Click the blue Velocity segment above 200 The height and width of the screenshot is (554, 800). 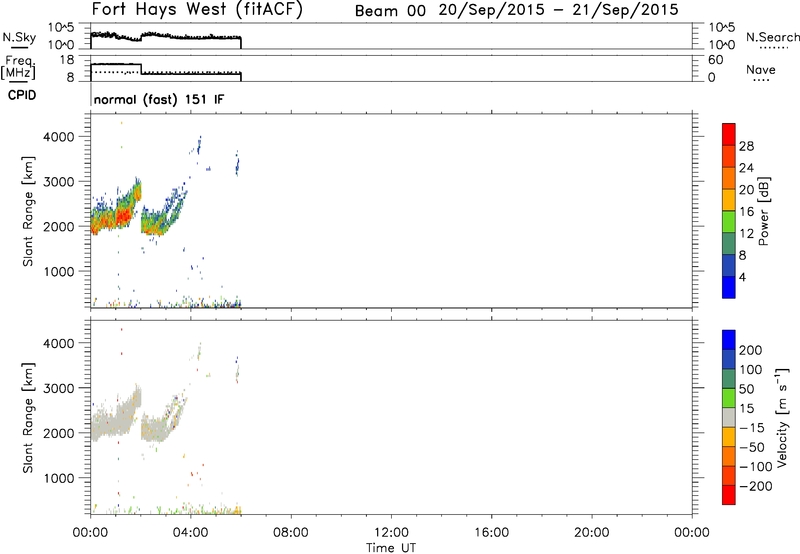tap(729, 340)
